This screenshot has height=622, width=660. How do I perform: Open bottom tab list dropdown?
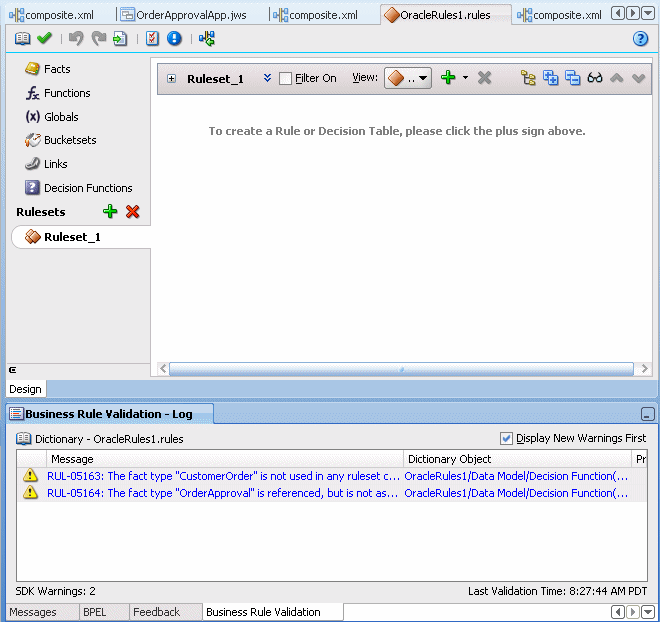(647, 612)
